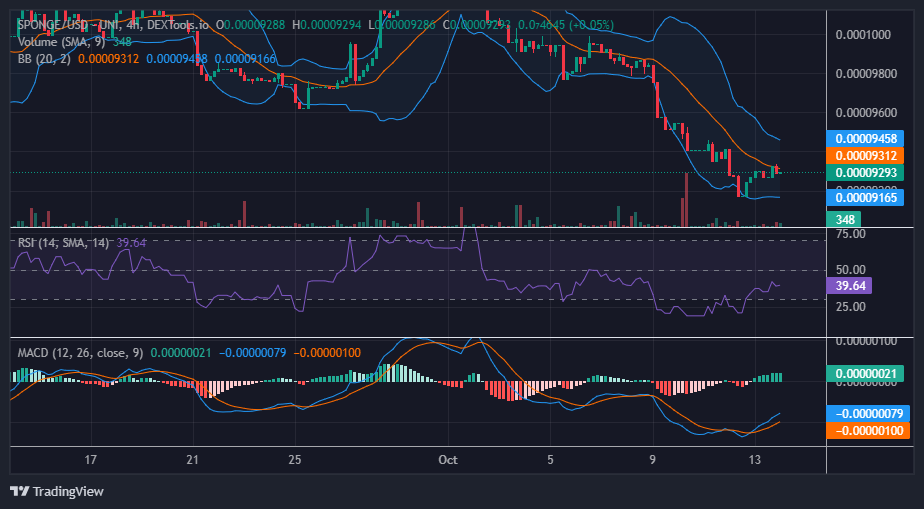Click the orange −0.00000100 value in the MACD legend
The width and height of the screenshot is (924, 509).
(x=327, y=353)
